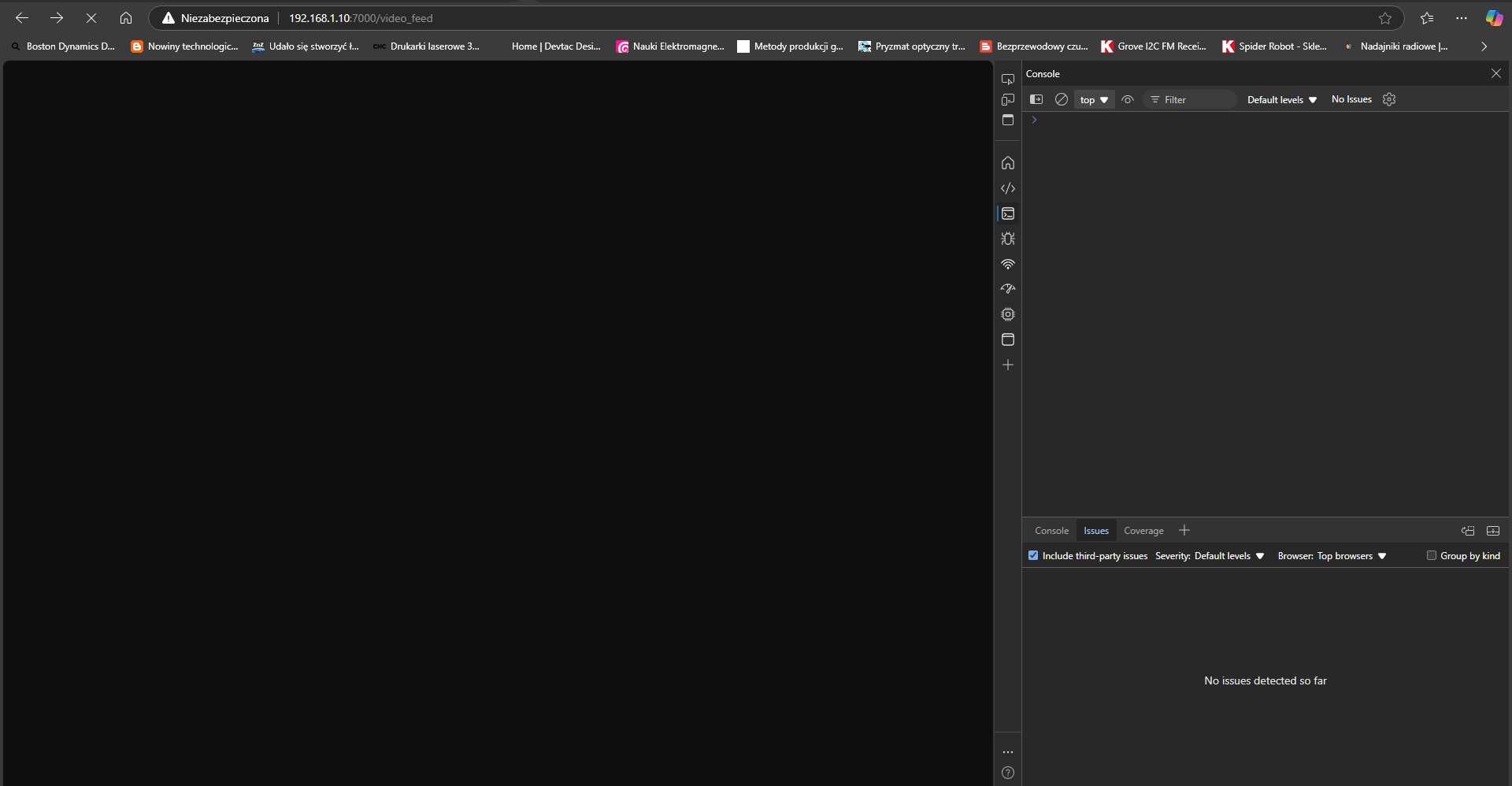Go forward to the next page
1512x786 pixels.
57,18
